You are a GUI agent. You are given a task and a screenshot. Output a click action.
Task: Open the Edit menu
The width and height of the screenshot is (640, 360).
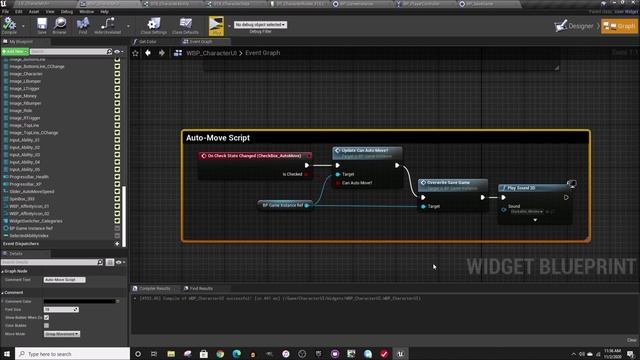point(18,11)
